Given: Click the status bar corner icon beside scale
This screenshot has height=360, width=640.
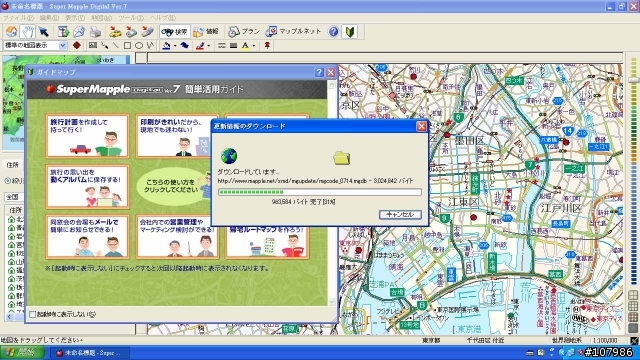Looking at the screenshot, I should pos(634,340).
